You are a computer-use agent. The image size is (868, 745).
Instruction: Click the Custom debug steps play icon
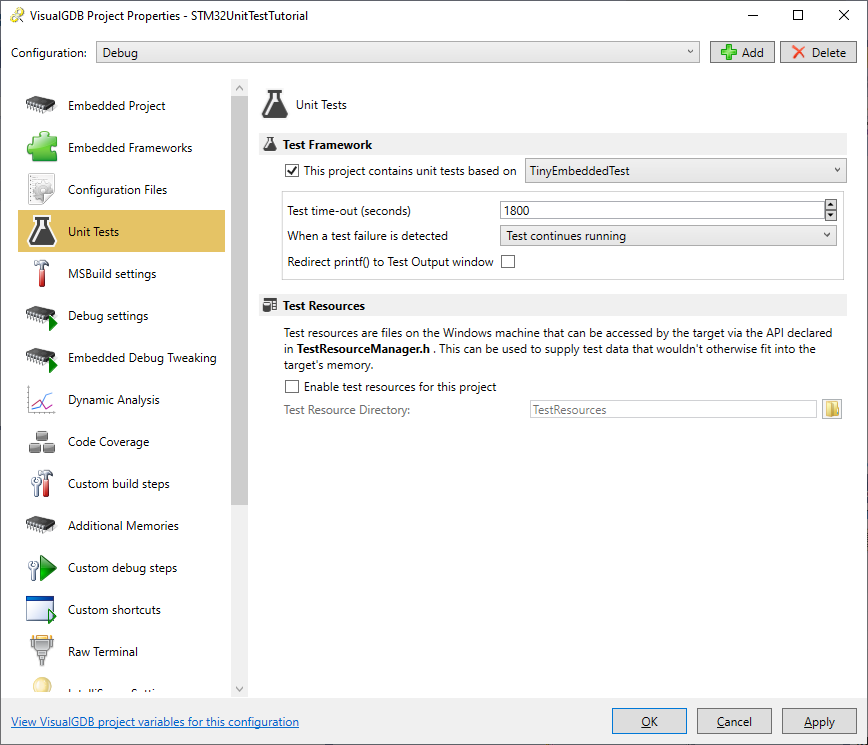[42, 568]
